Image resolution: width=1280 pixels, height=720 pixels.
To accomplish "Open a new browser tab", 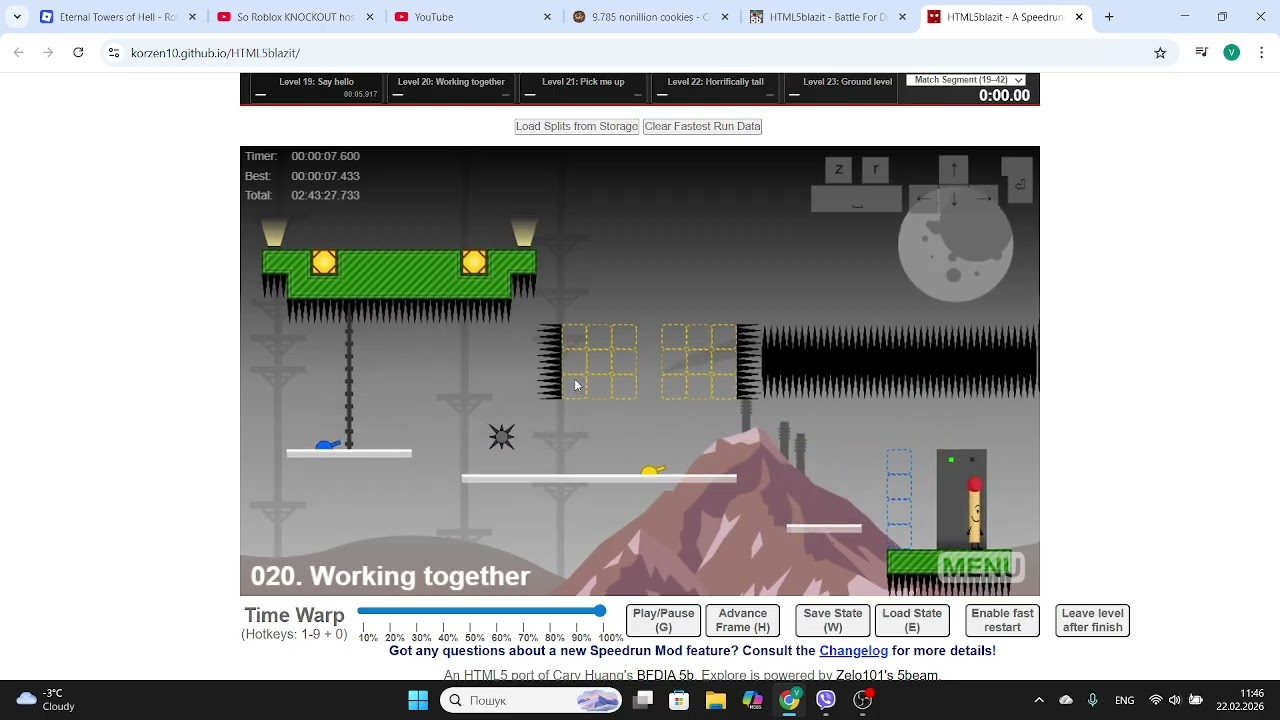I will 1109,17.
